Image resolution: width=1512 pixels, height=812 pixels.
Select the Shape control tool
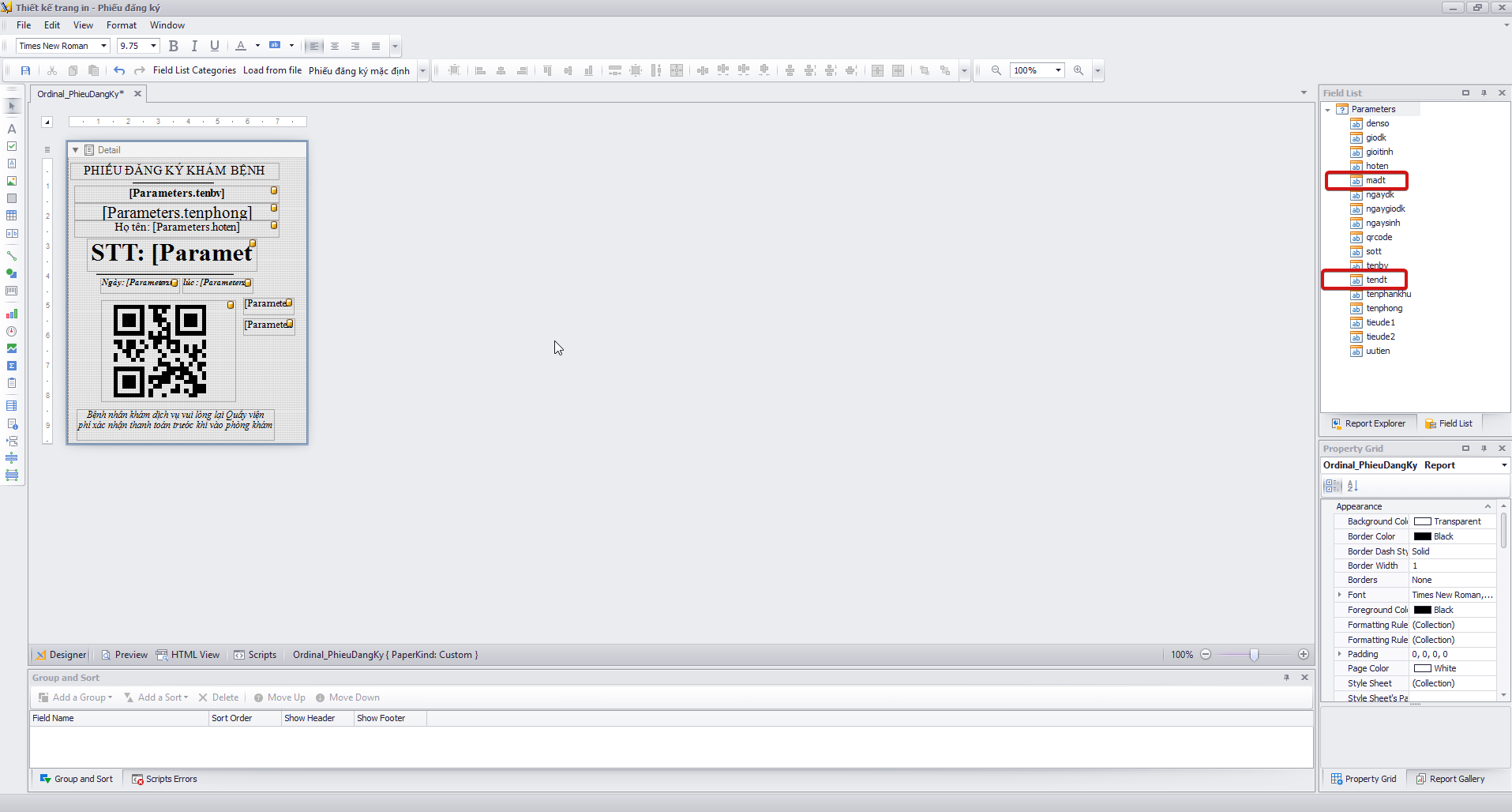point(12,273)
